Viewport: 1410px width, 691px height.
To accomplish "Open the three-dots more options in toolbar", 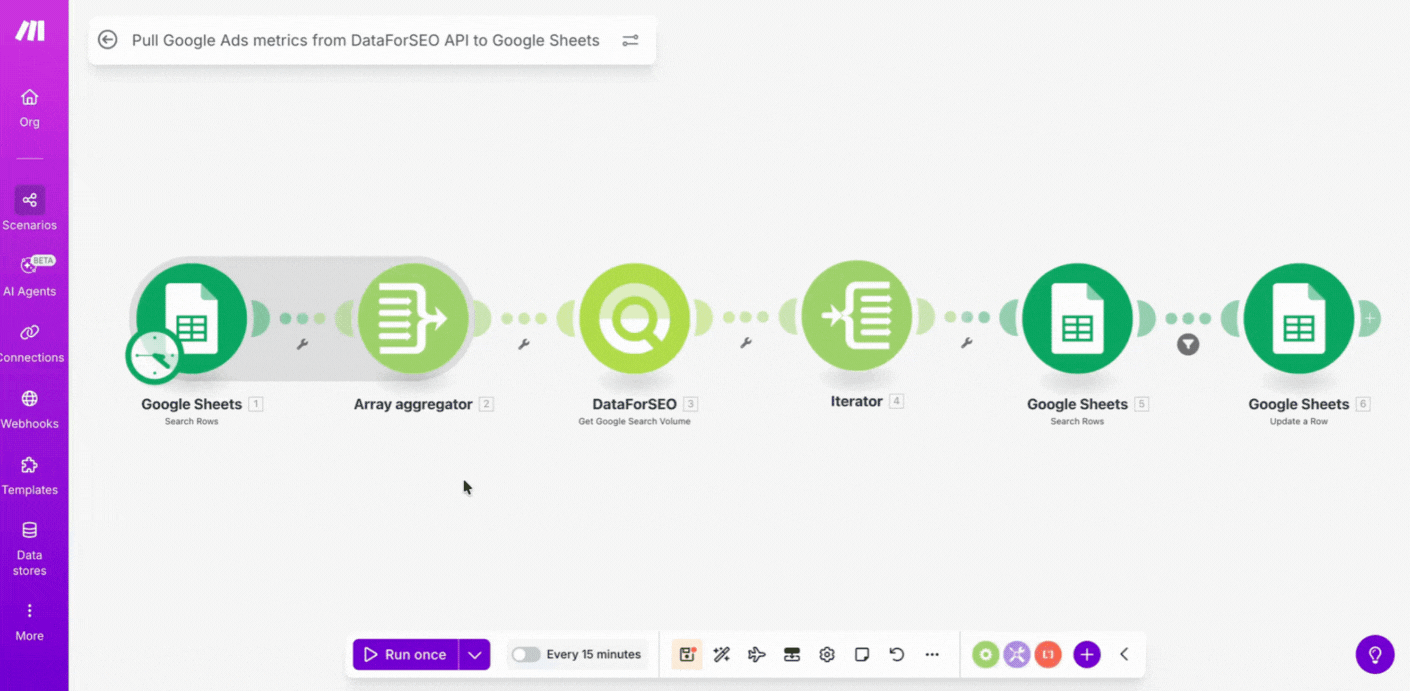I will click(x=932, y=655).
